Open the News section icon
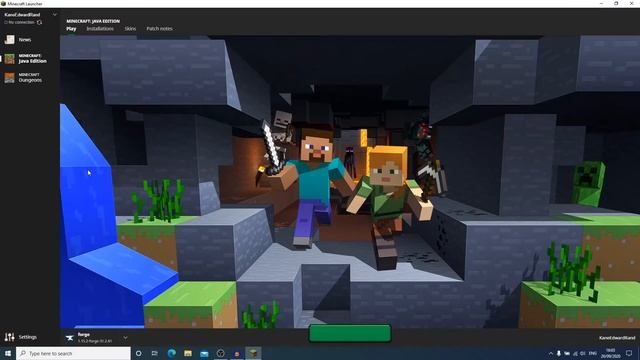Screen dimensions: 640x360 tap(9, 40)
